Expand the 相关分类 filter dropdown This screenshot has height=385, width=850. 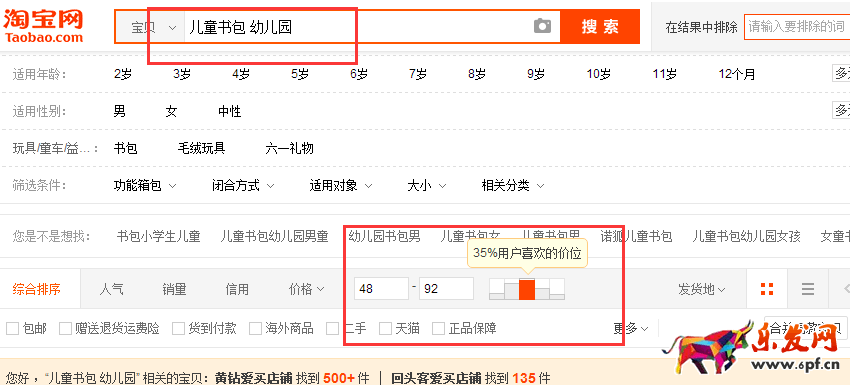click(x=513, y=186)
